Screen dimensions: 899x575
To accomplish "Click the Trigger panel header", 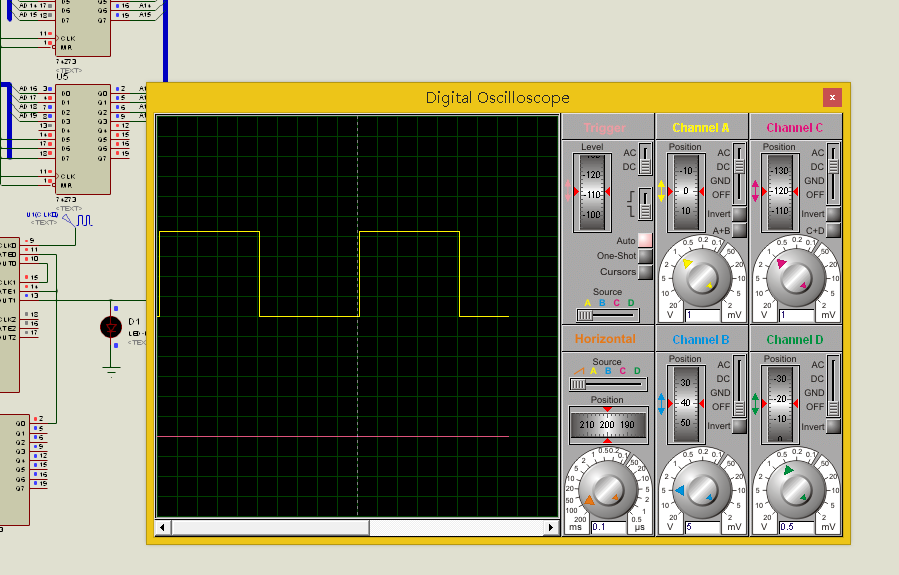I will 607,127.
